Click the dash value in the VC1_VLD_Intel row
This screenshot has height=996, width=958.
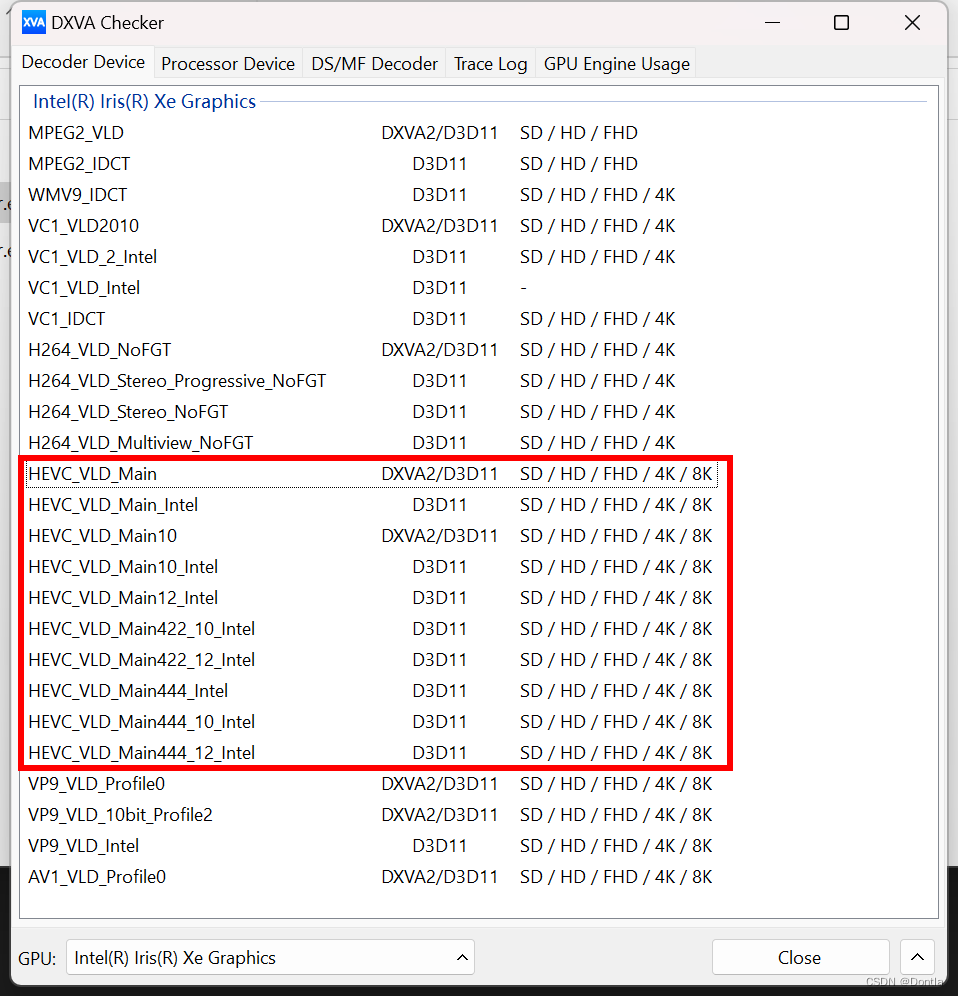point(523,288)
